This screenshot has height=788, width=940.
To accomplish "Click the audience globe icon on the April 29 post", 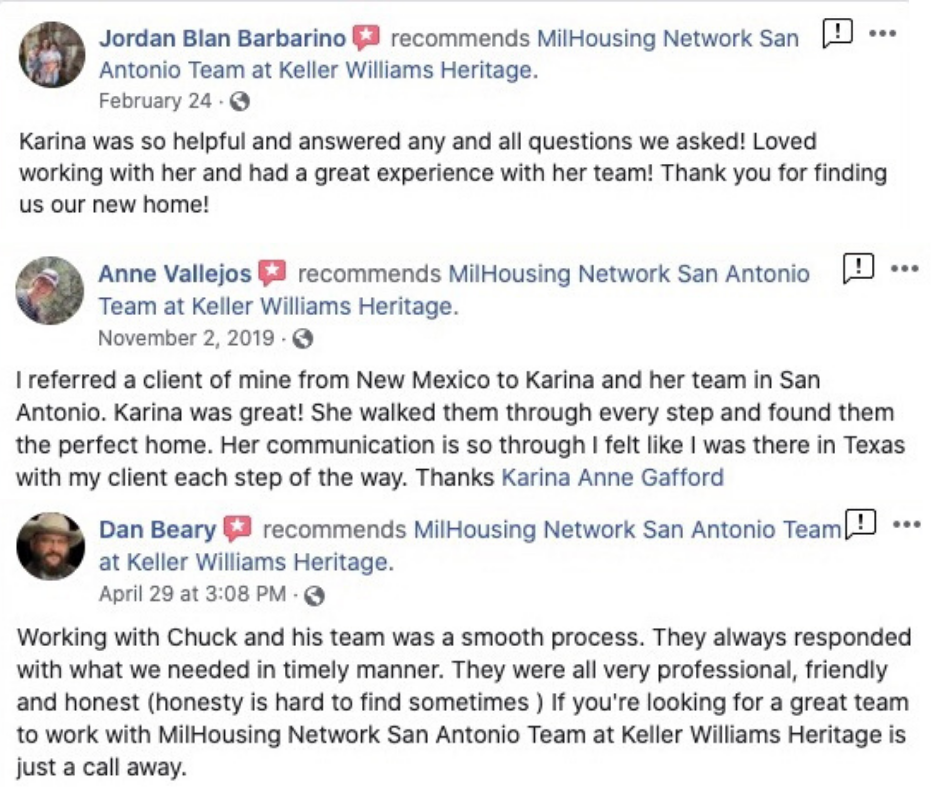I will pos(314,595).
